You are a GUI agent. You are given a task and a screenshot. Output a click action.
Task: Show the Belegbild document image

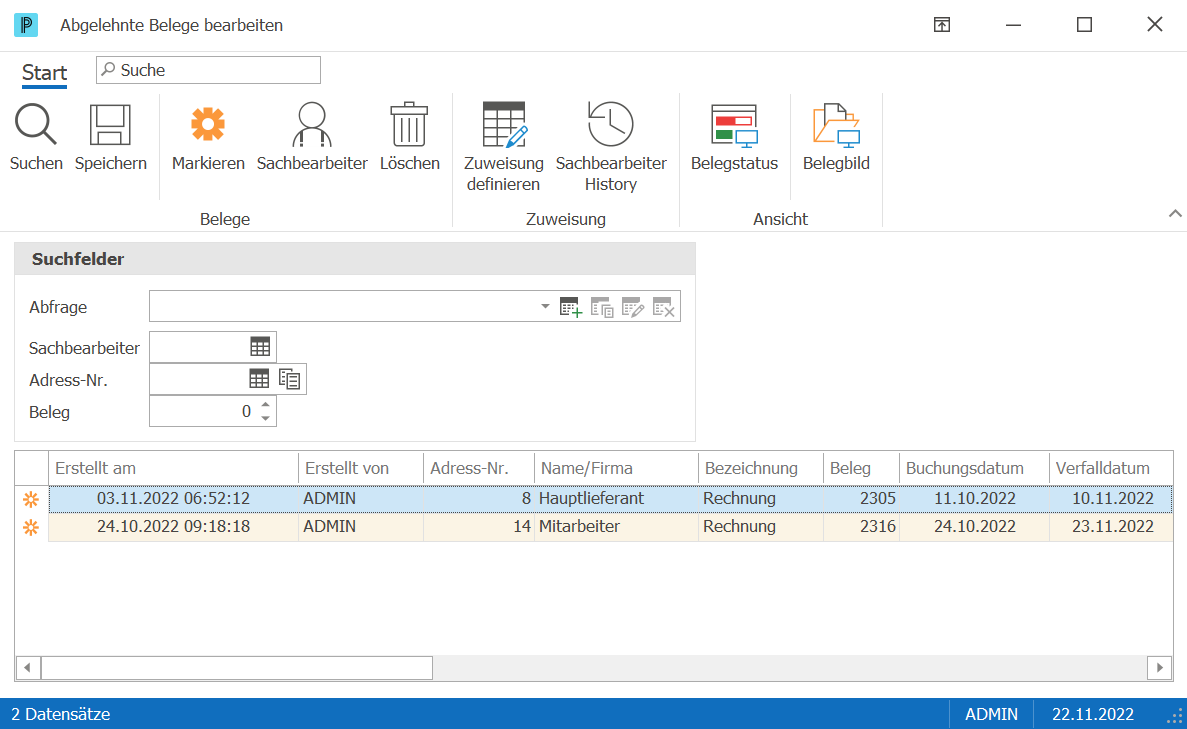point(837,126)
